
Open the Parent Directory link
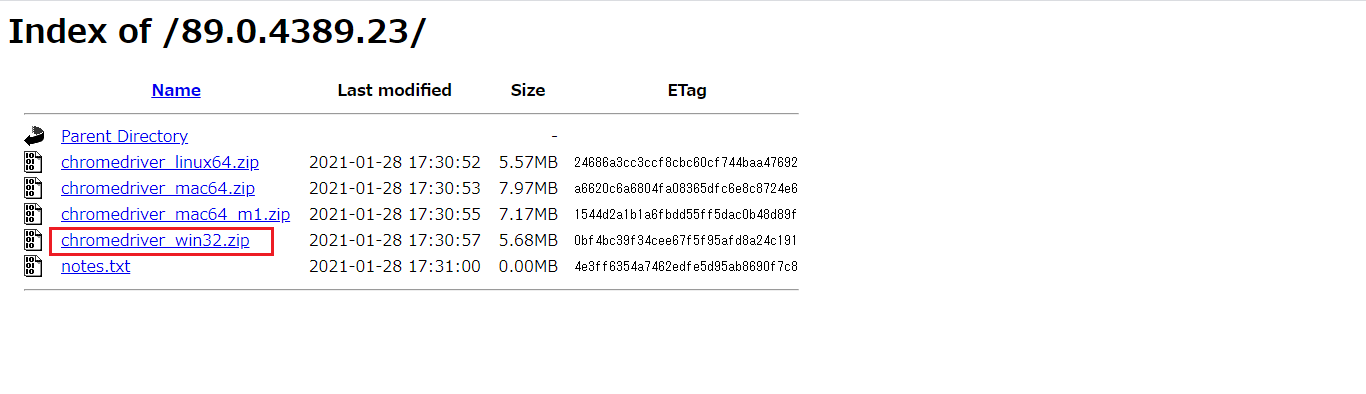[124, 136]
